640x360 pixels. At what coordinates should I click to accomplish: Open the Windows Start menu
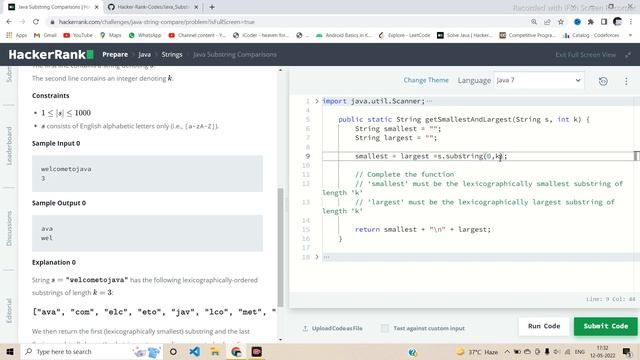(10, 351)
